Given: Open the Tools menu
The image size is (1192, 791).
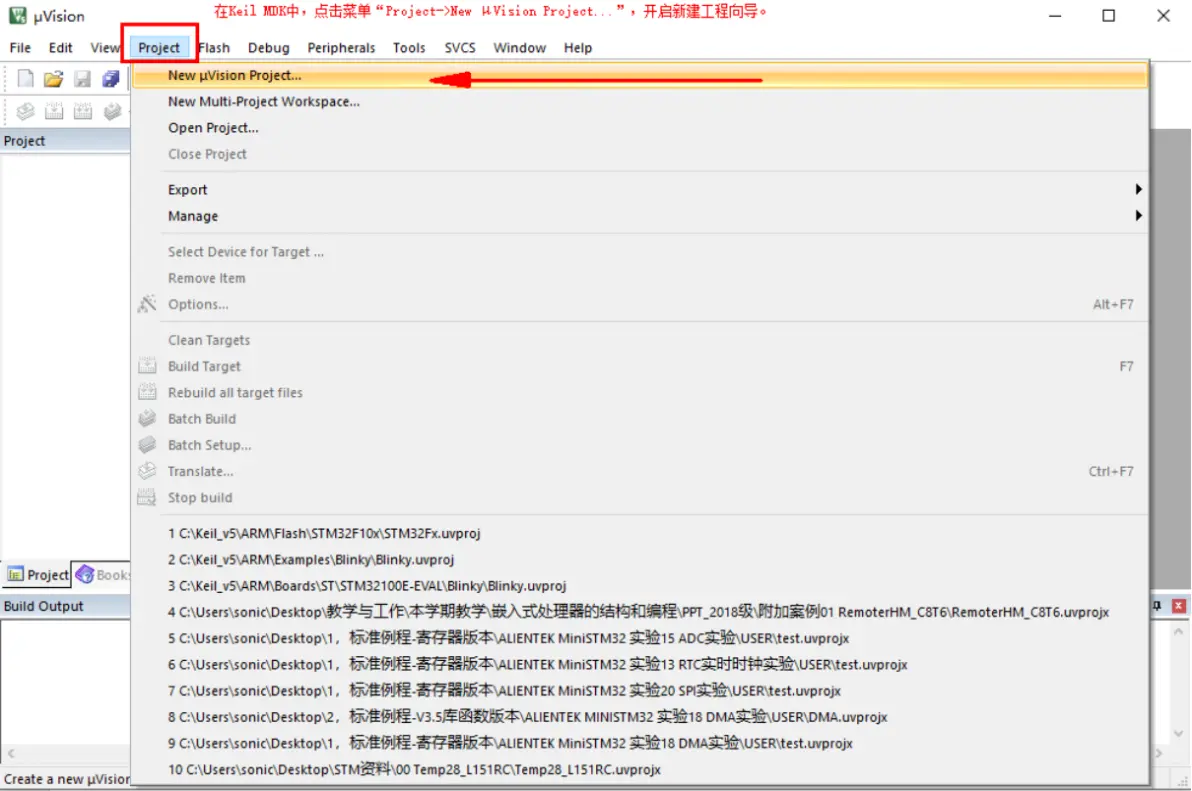Looking at the screenshot, I should [x=409, y=47].
